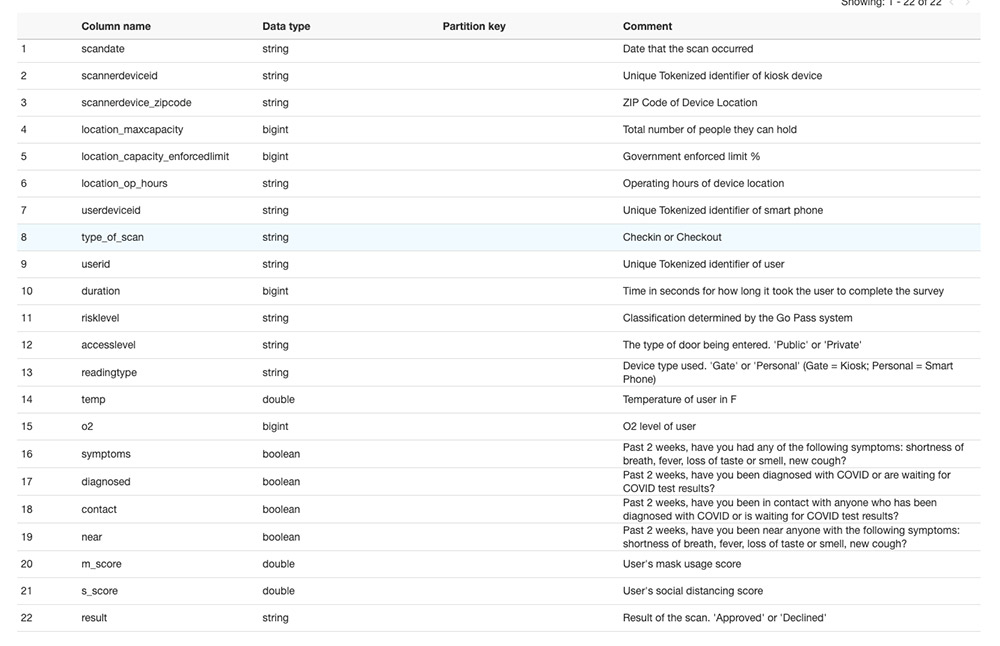Viewport: 1000px width, 646px height.
Task: Select "Temperature of user in F" comment
Action: tap(680, 399)
